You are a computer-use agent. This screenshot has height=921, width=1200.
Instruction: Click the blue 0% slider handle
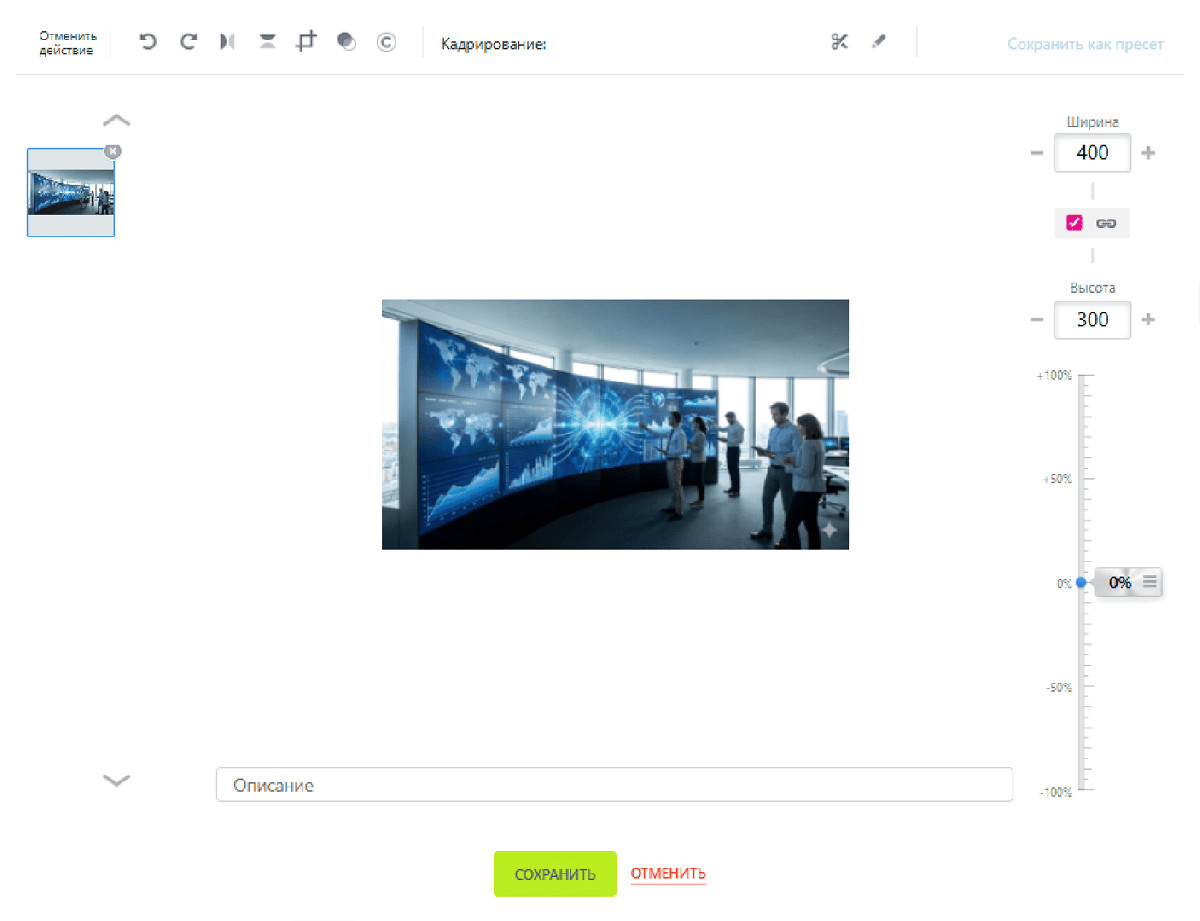point(1081,582)
